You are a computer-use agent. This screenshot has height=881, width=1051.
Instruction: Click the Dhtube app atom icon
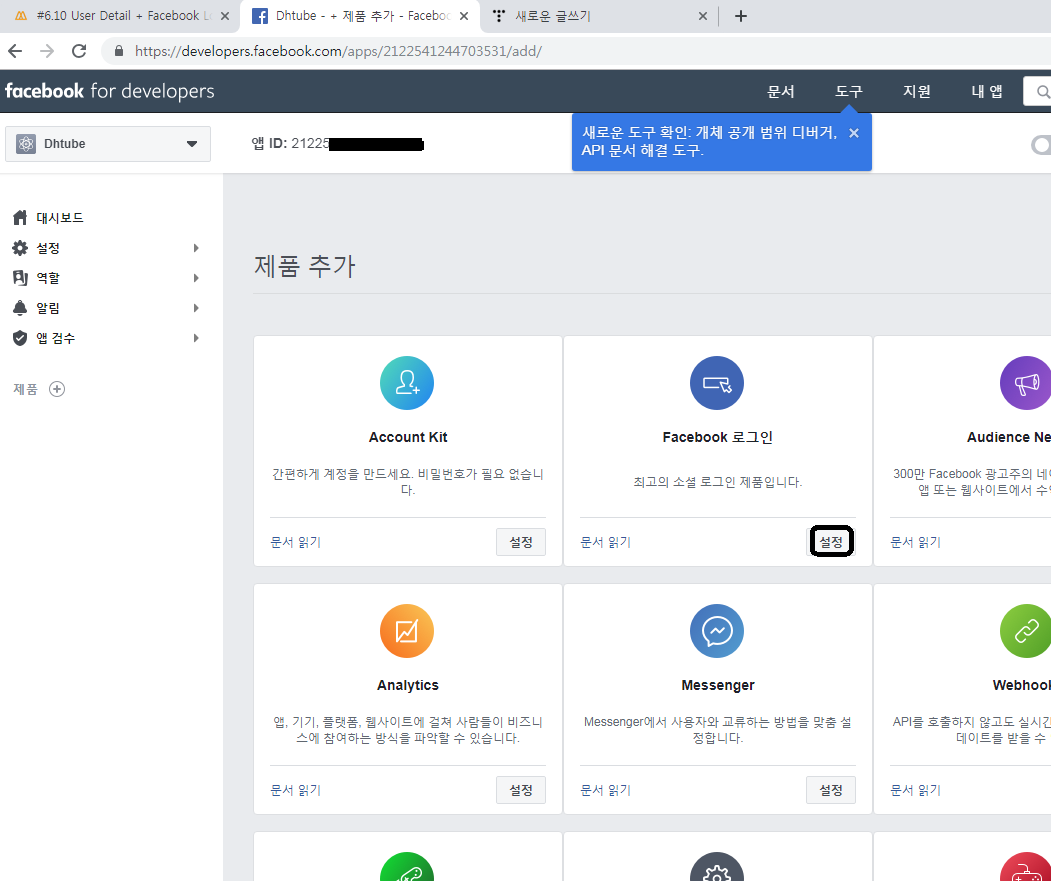click(25, 143)
